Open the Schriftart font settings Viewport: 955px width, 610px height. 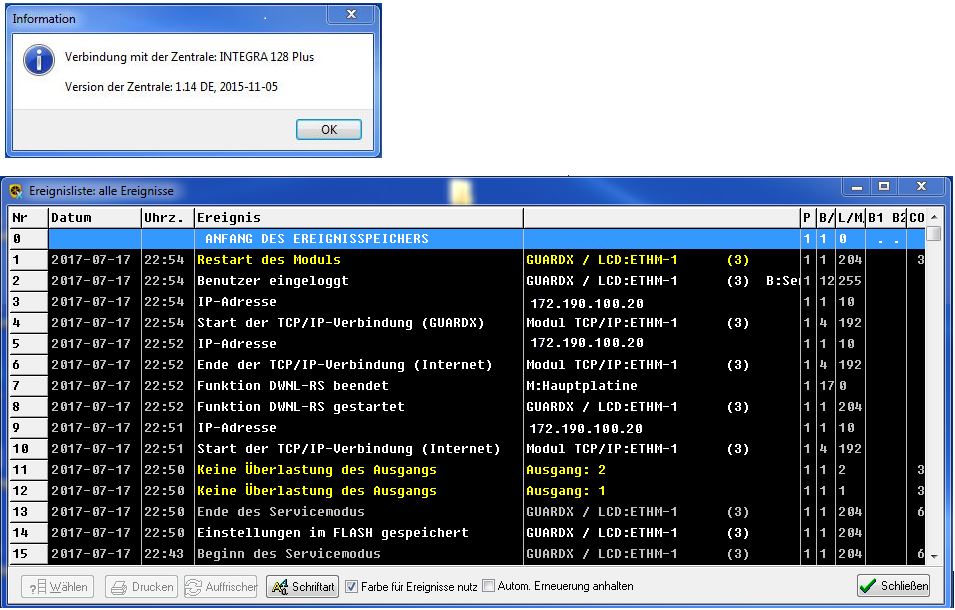click(302, 587)
